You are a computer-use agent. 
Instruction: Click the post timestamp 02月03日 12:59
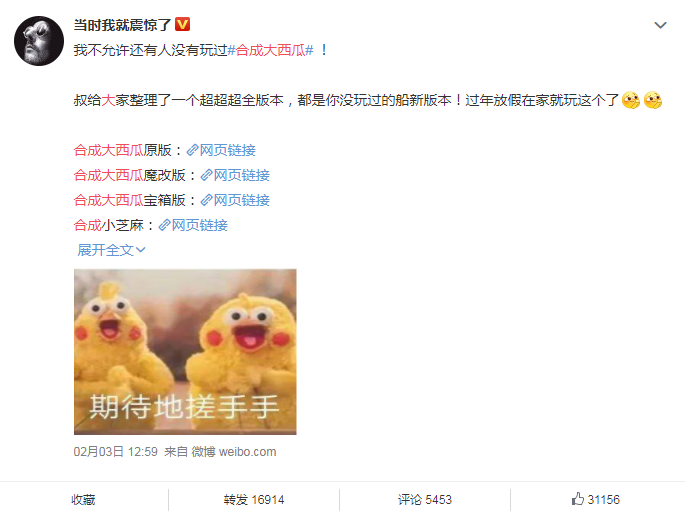115,452
